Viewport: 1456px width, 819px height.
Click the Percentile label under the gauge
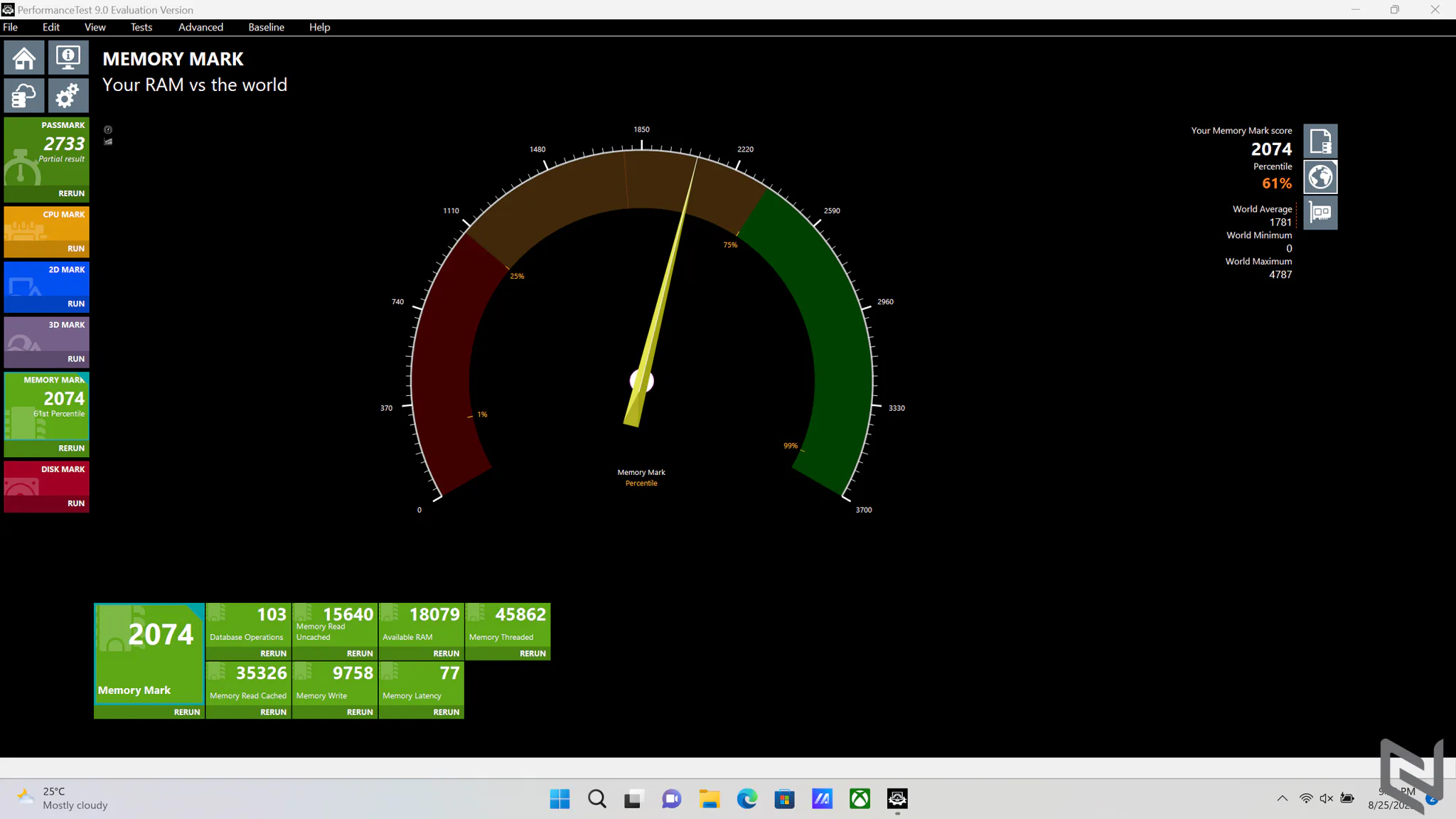pos(641,483)
